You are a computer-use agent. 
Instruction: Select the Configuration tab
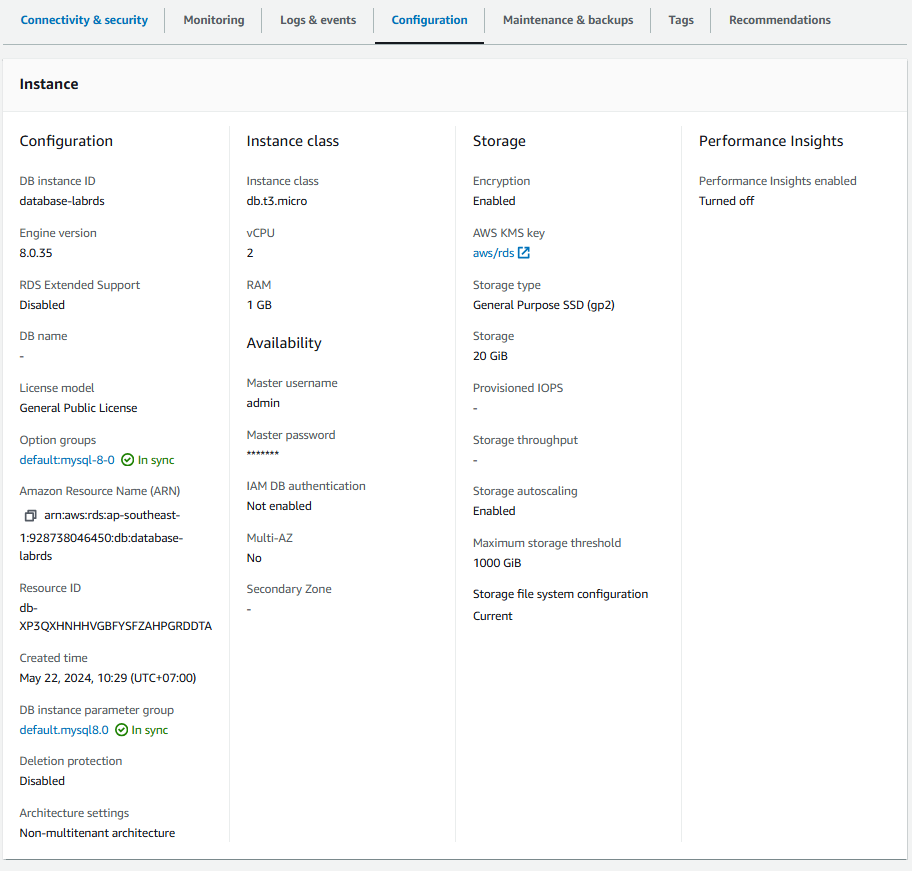429,20
